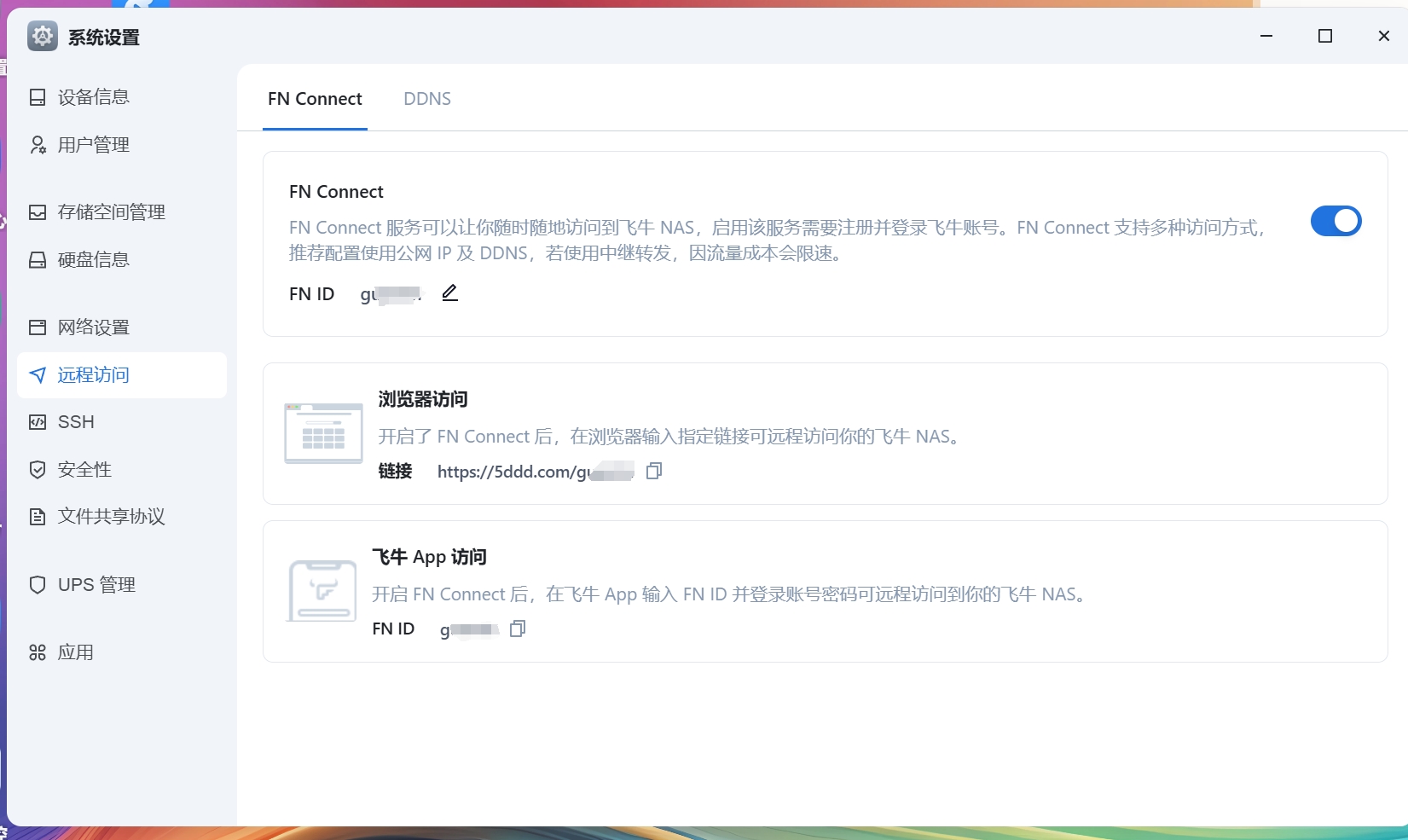This screenshot has height=840, width=1408.
Task: Open 用户管理 in the sidebar
Action: pyautogui.click(x=122, y=145)
